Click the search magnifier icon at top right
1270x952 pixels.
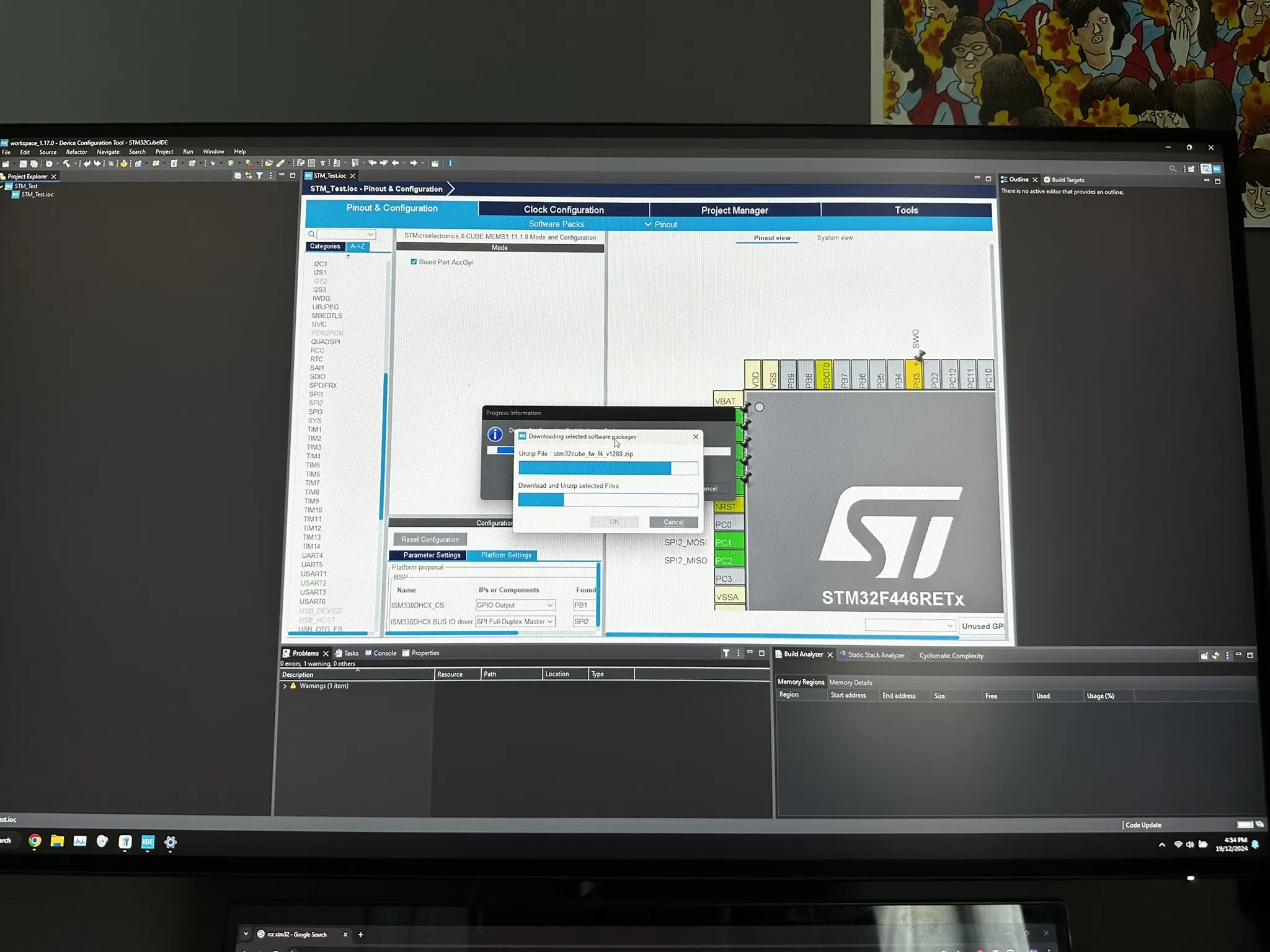point(1173,169)
